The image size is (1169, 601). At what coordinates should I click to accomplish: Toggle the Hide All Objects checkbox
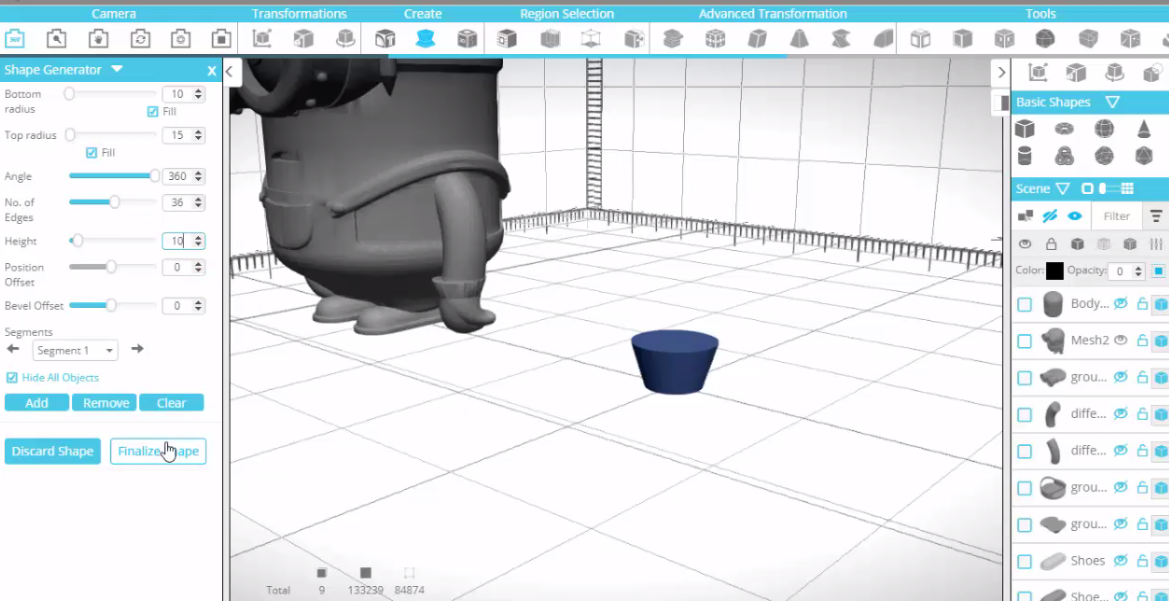click(x=12, y=377)
